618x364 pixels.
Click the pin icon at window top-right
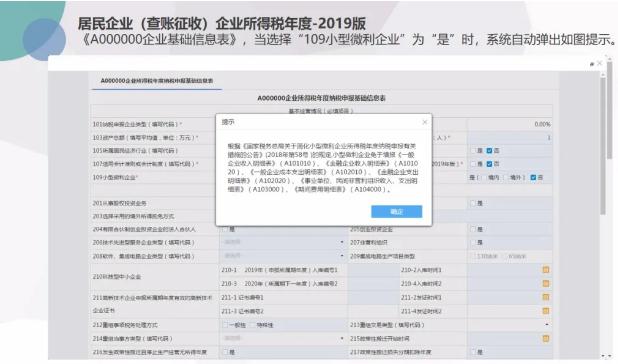coord(592,64)
